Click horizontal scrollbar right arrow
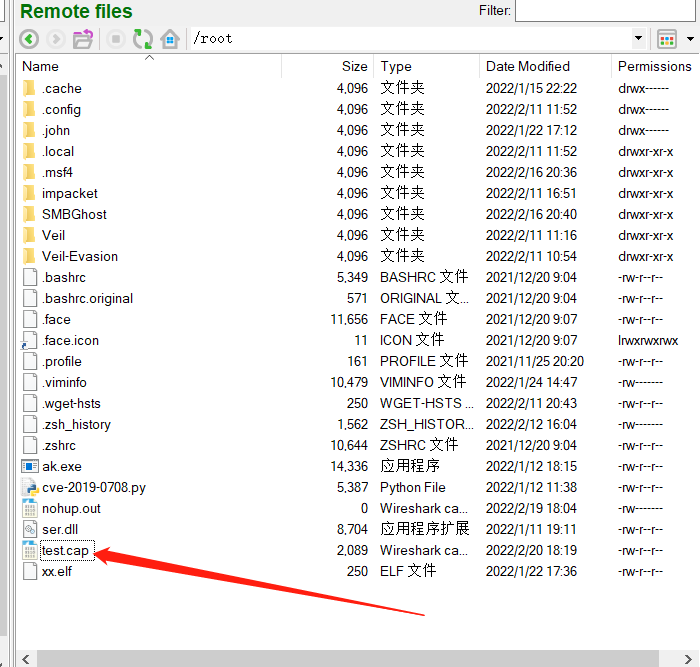The height and width of the screenshot is (667, 700). point(688,659)
